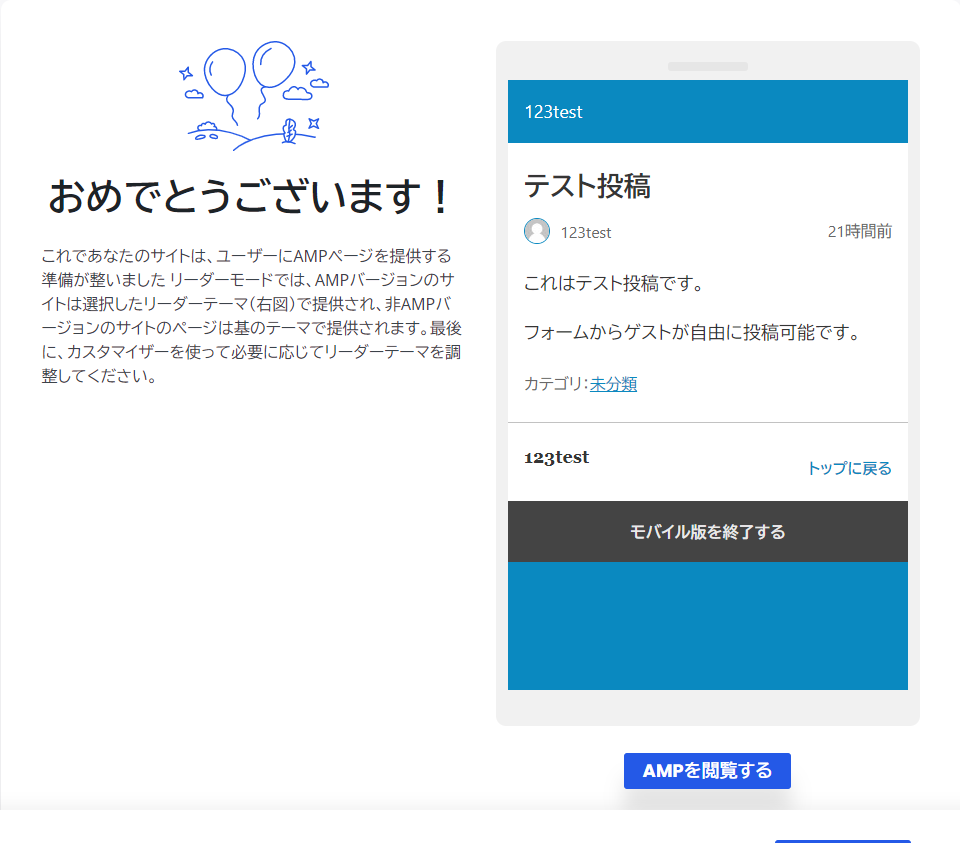This screenshot has width=960, height=843.
Task: Click the 123test site title in the blue header
Action: (x=553, y=112)
